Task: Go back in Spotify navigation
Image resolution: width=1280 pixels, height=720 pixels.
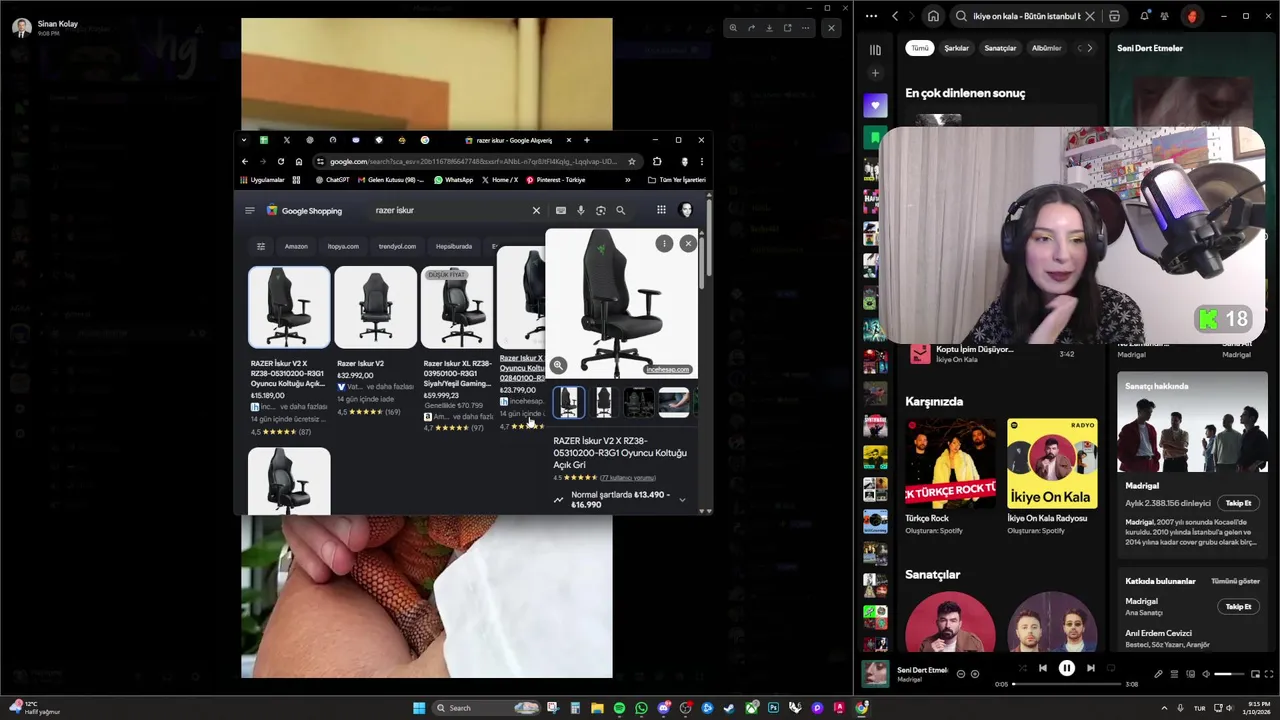Action: pyautogui.click(x=895, y=16)
